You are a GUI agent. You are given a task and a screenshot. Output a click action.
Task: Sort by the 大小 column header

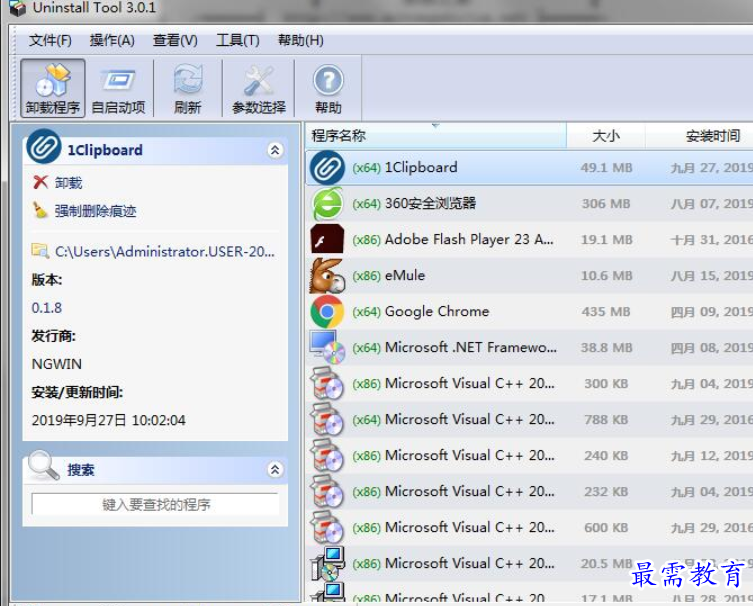point(606,136)
